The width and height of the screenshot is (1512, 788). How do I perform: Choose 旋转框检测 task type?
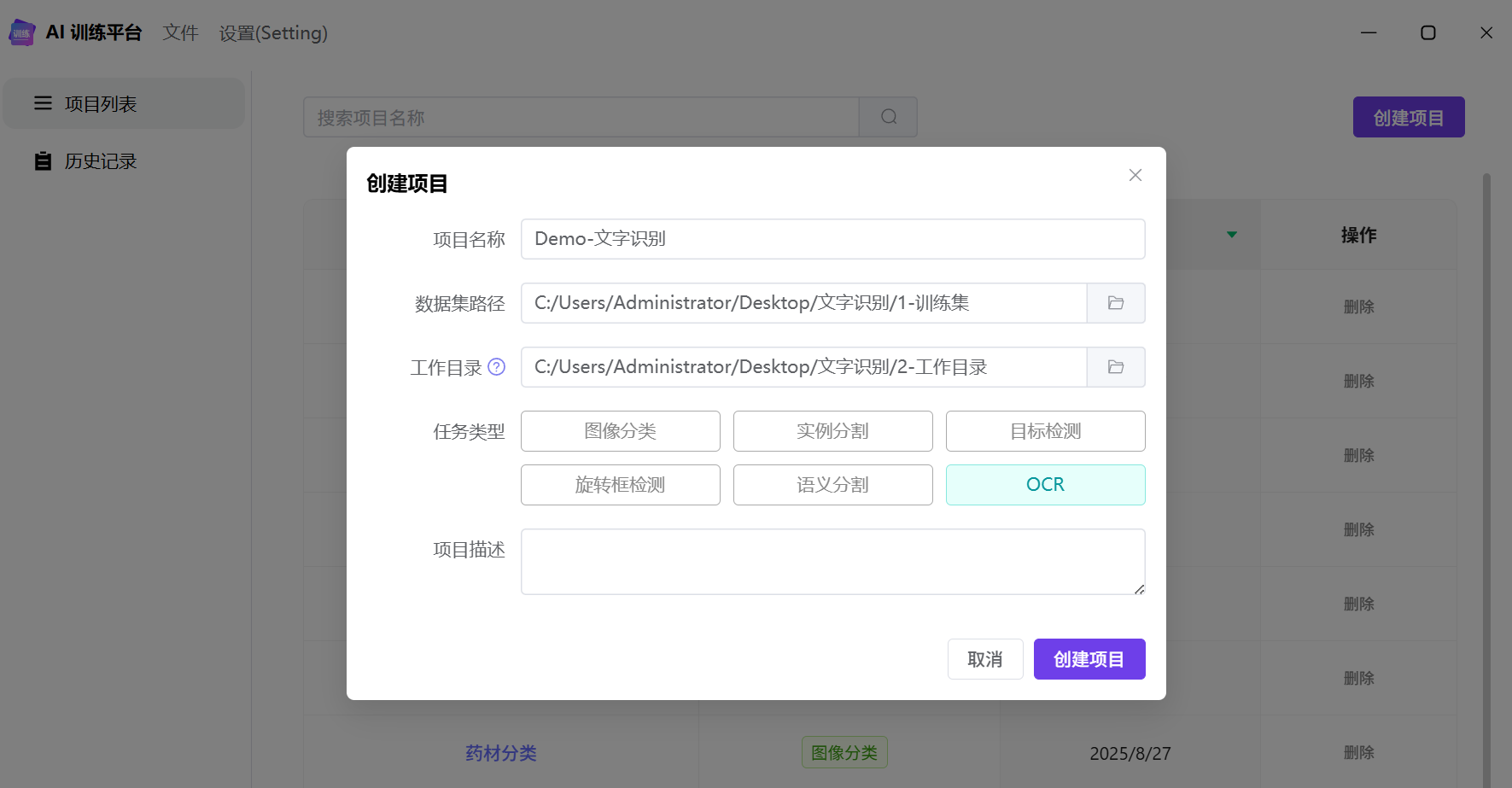tap(620, 485)
